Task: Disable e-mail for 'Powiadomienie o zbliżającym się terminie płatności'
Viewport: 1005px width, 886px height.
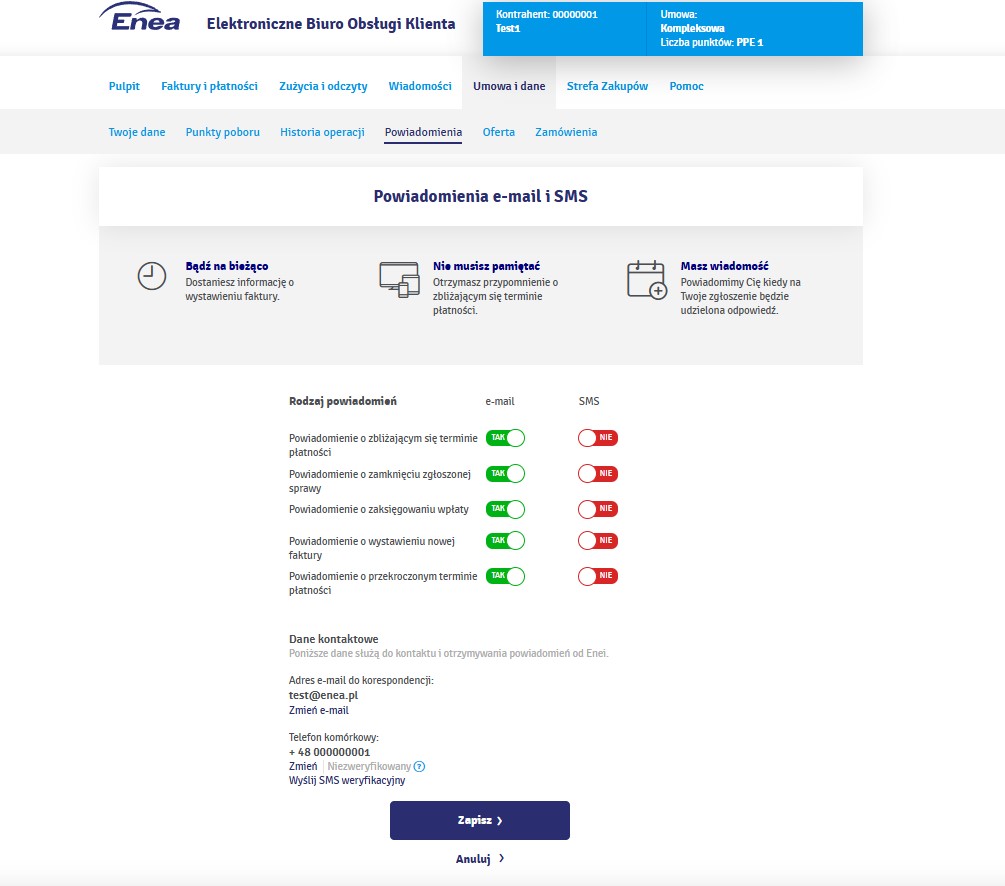Action: click(505, 437)
